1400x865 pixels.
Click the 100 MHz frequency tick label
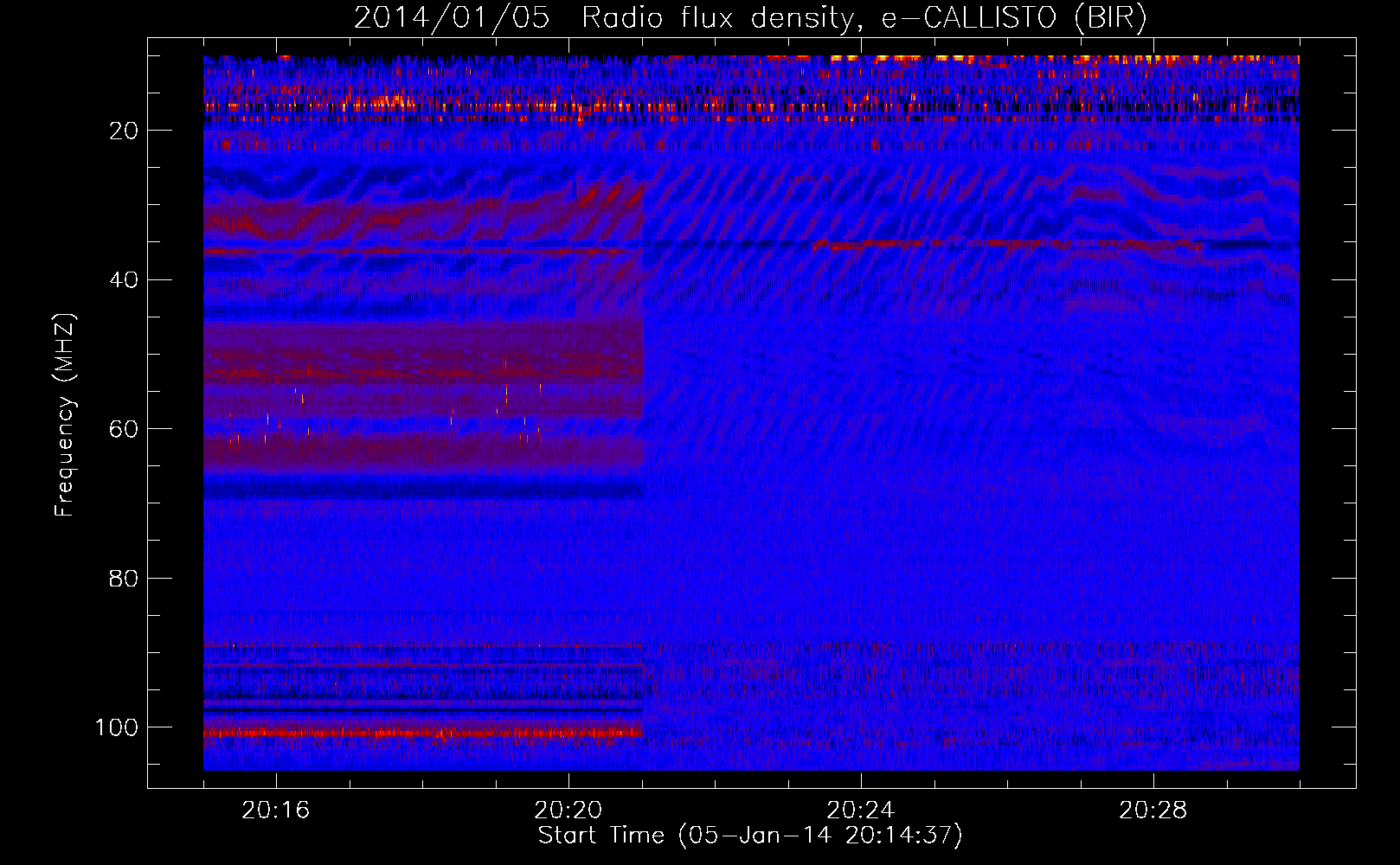tap(117, 728)
